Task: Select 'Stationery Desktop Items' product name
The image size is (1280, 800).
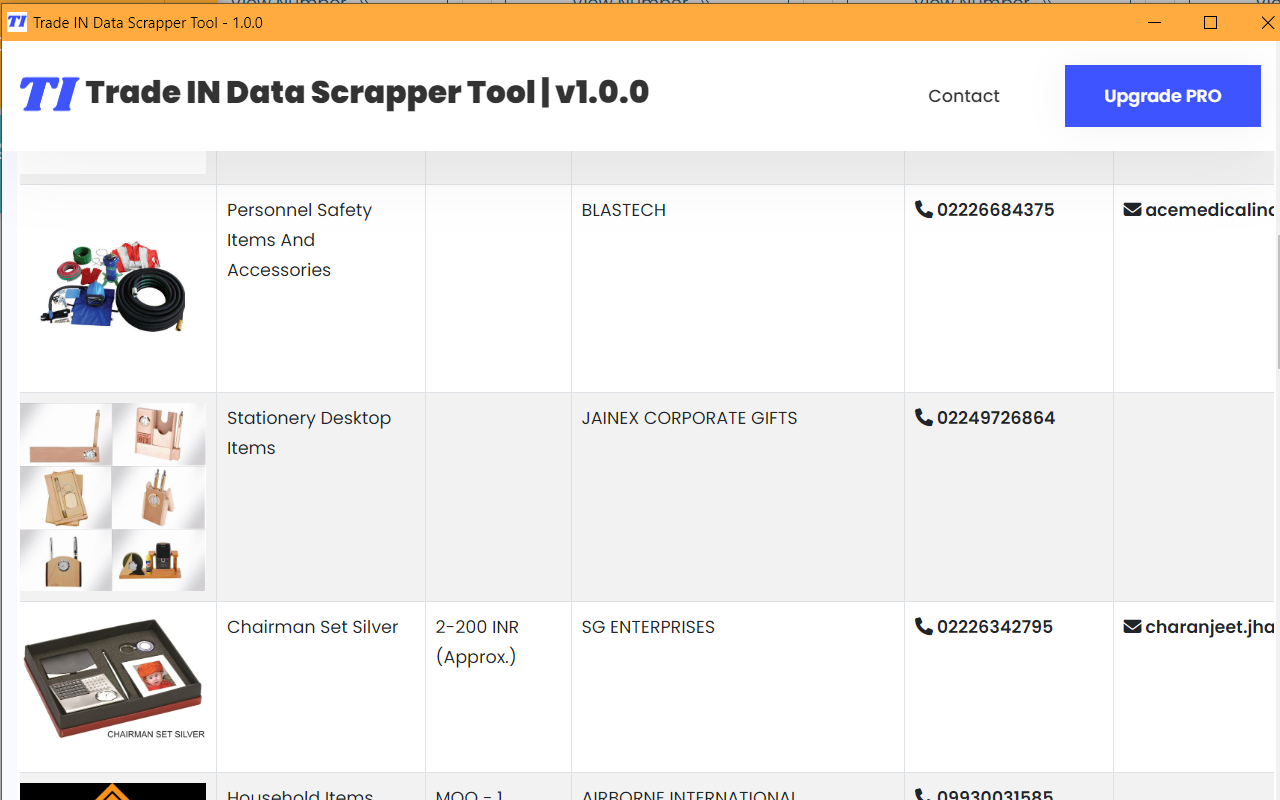Action: 309,432
